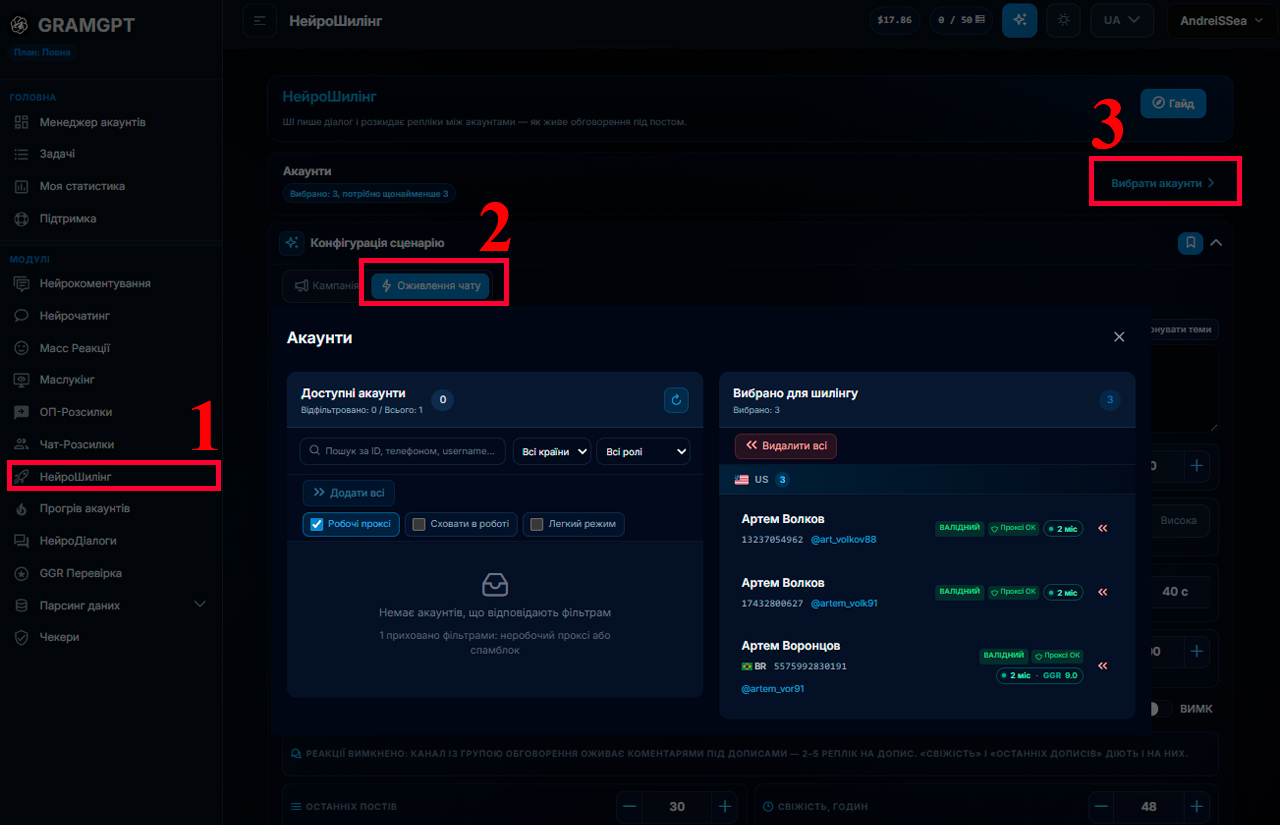1280x825 pixels.
Task: Check the Сховати в роботі checkbox
Action: point(420,524)
